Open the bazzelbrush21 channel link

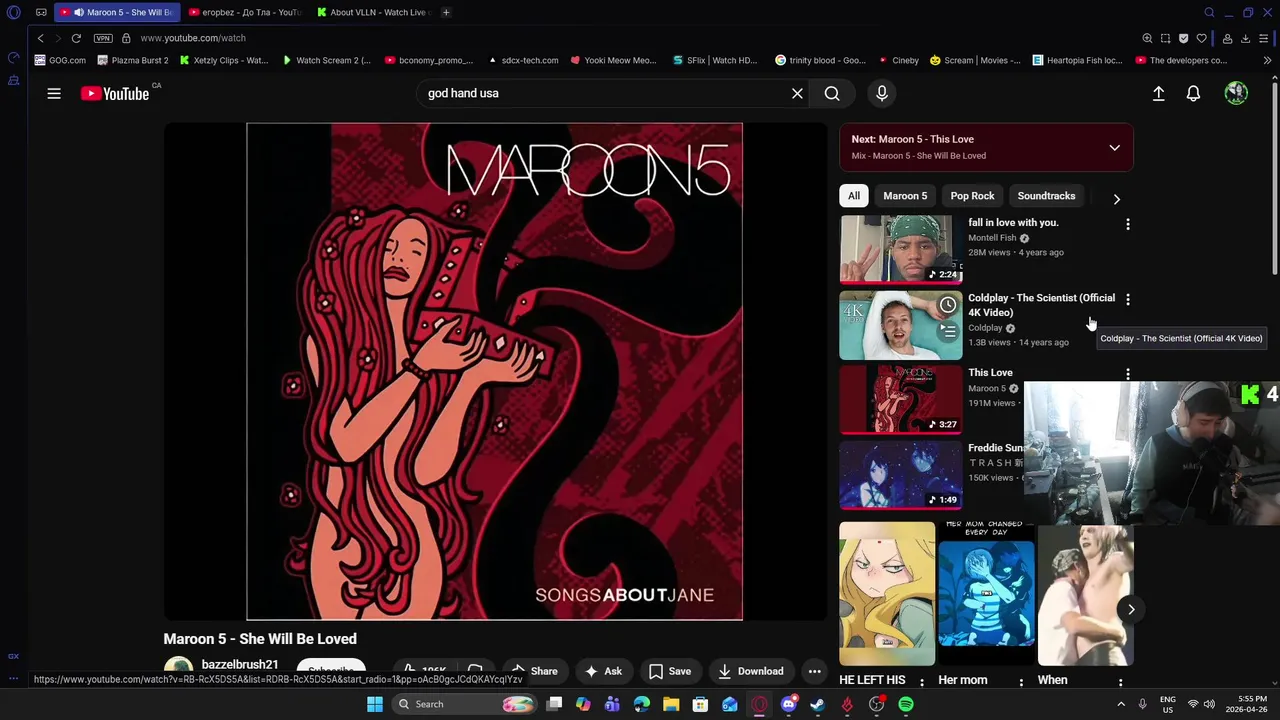point(240,665)
